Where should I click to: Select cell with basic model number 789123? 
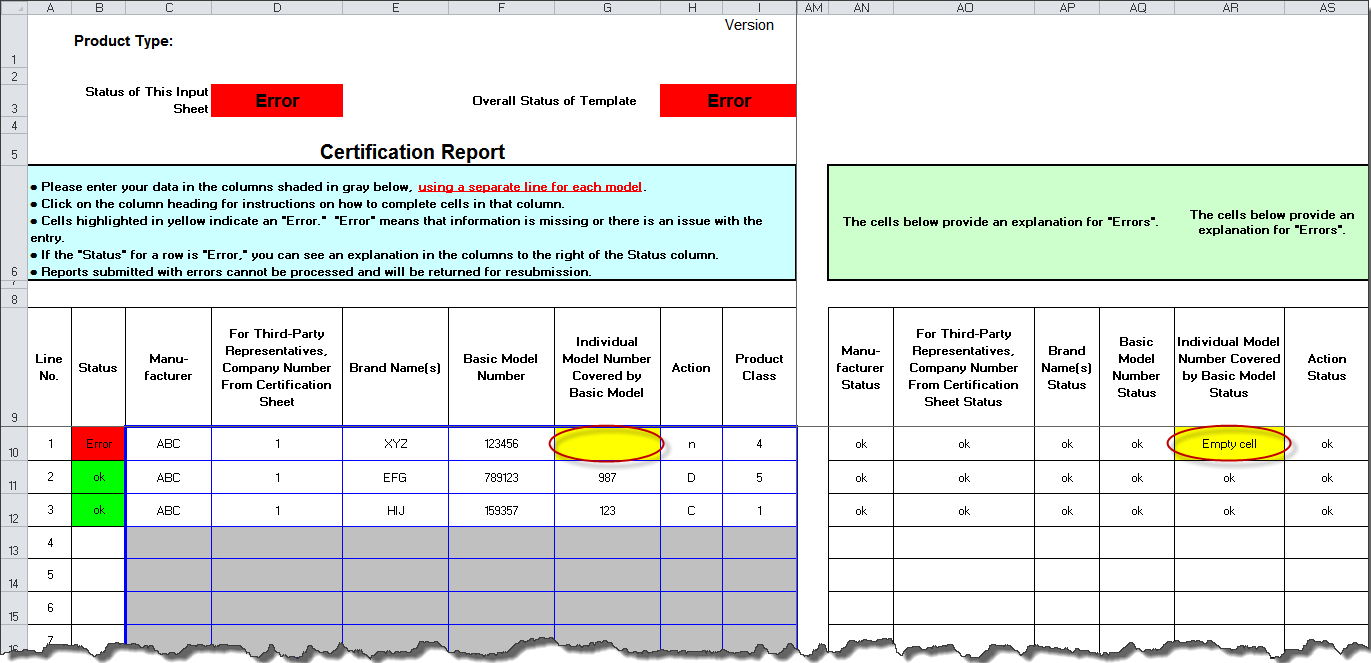(501, 478)
